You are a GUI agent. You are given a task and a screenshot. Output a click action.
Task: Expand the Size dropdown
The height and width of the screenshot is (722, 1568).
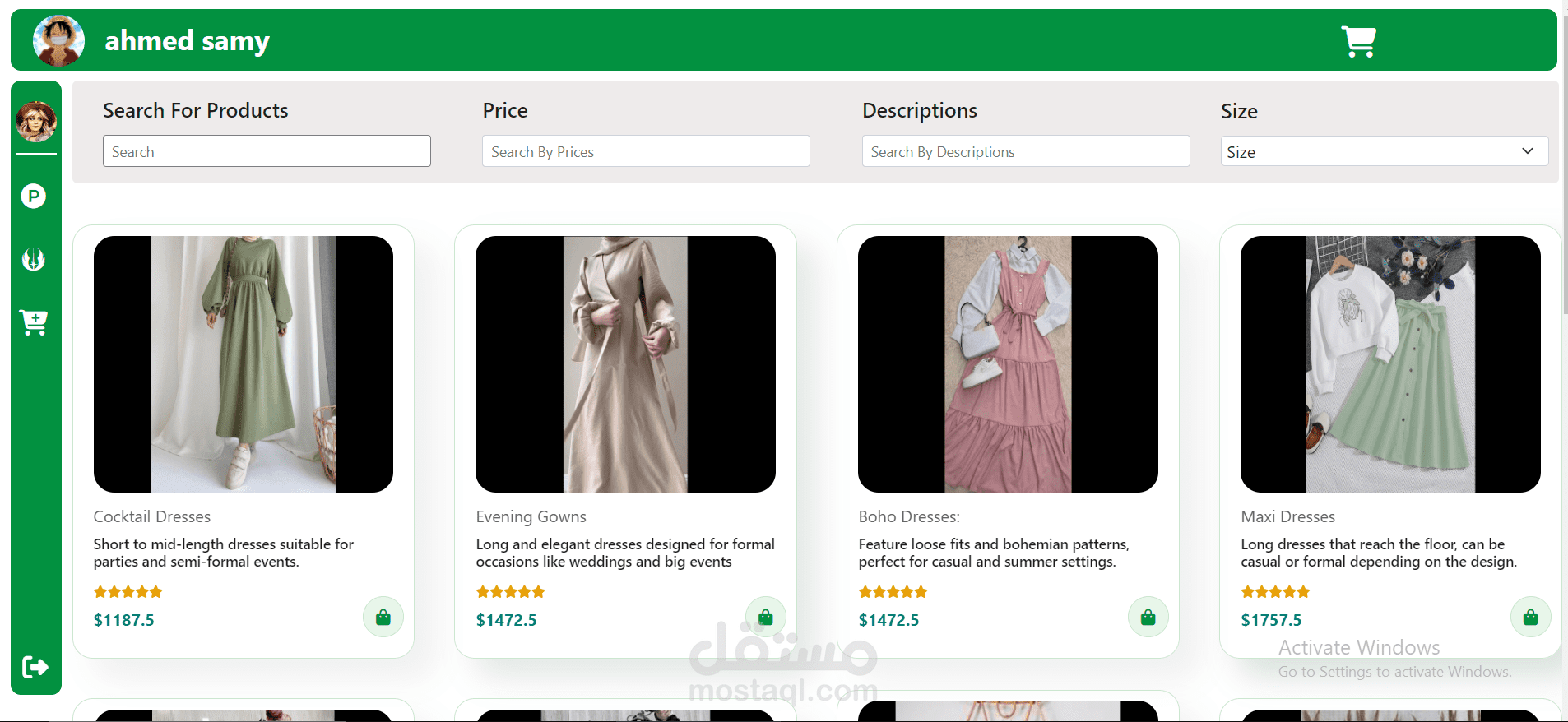(1385, 151)
